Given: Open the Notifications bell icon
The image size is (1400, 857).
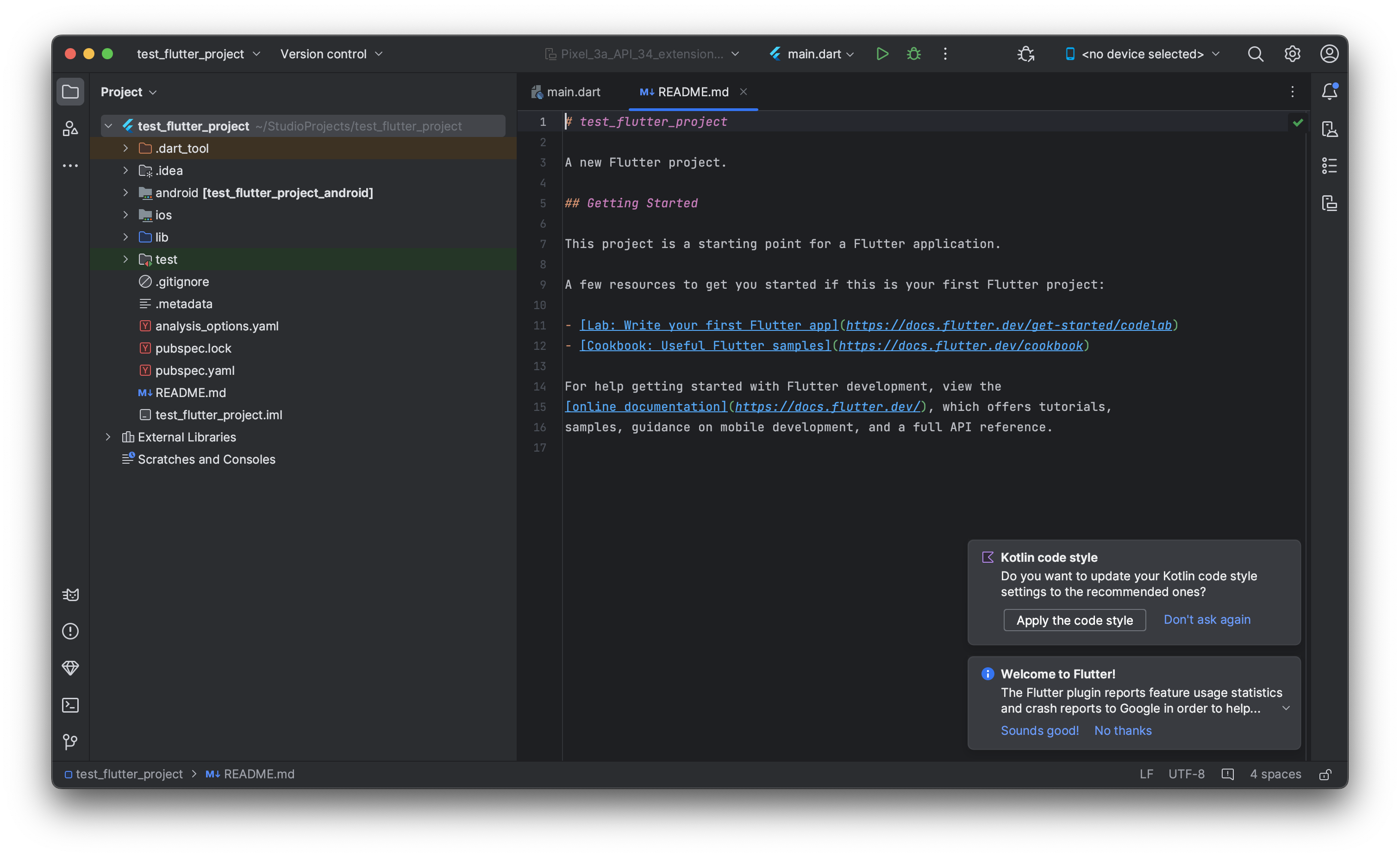Looking at the screenshot, I should click(1329, 92).
